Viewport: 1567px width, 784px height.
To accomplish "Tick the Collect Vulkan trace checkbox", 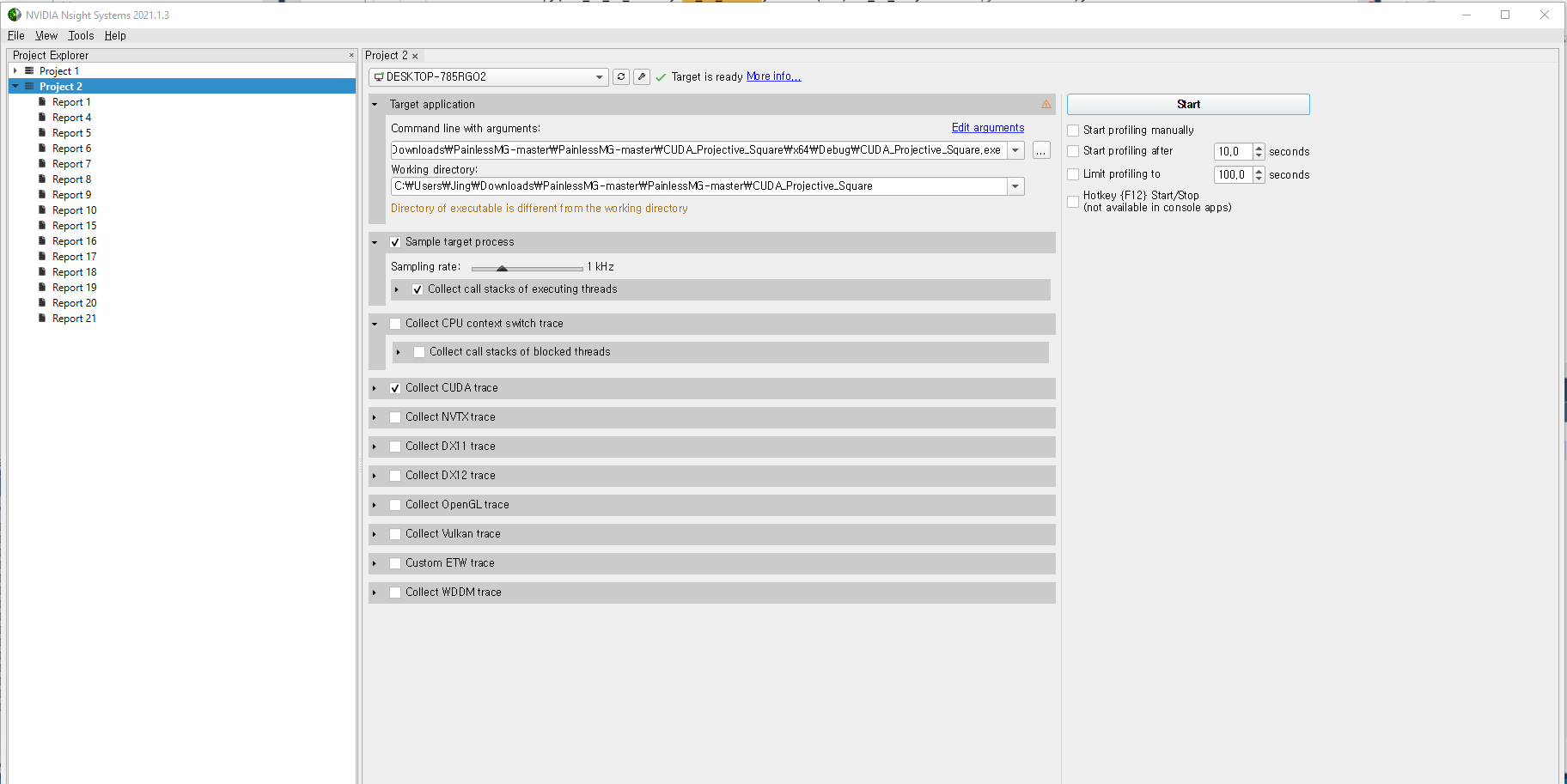I will 395,534.
